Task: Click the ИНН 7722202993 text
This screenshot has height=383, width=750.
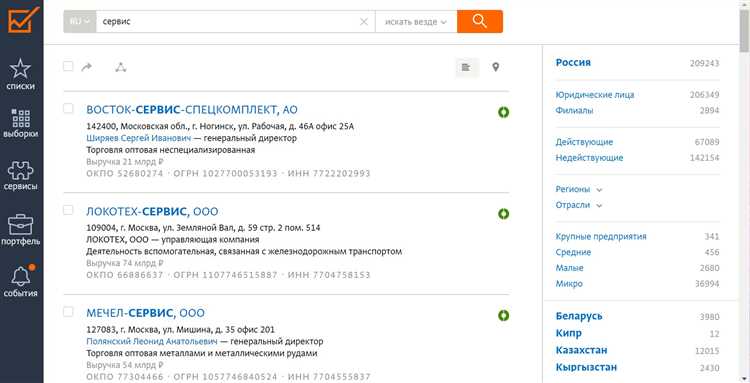Action: tap(329, 174)
